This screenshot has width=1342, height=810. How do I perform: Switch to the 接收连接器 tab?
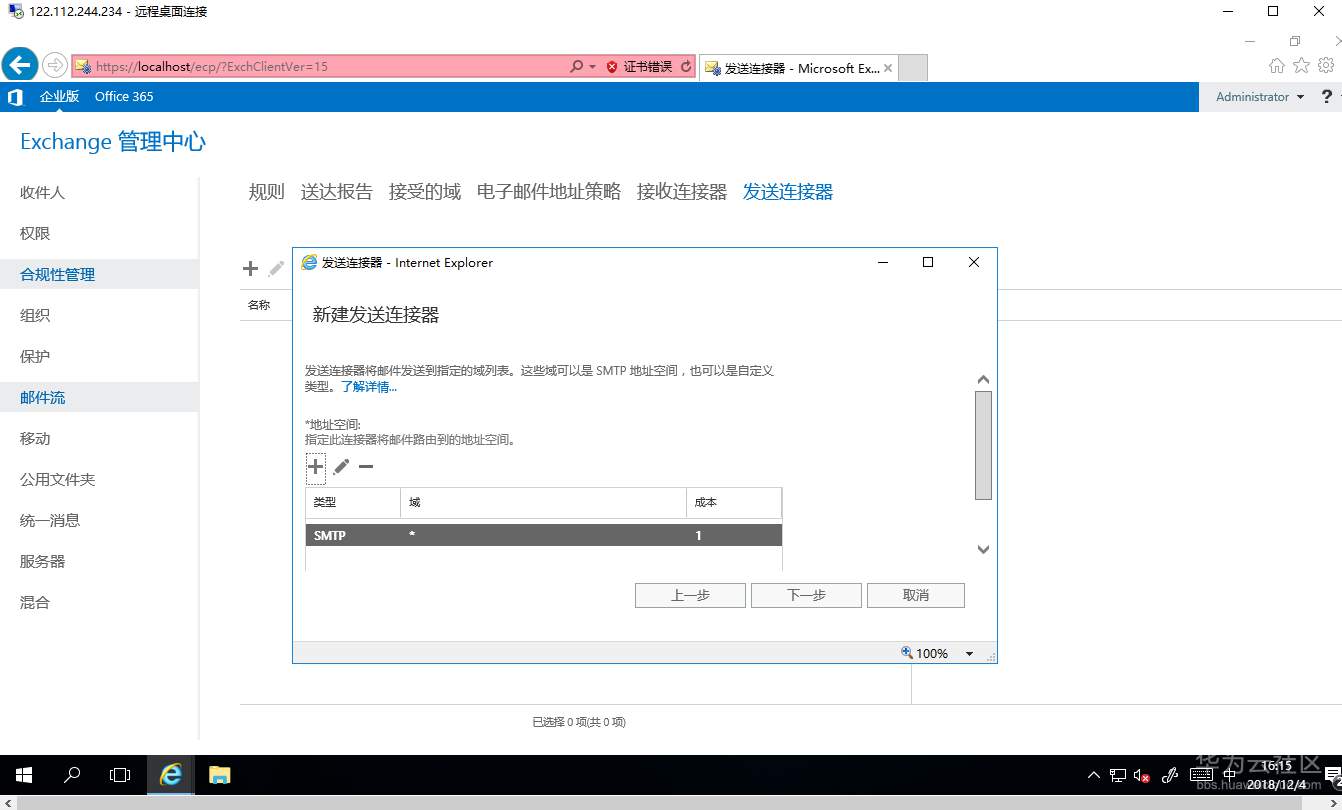coord(680,191)
